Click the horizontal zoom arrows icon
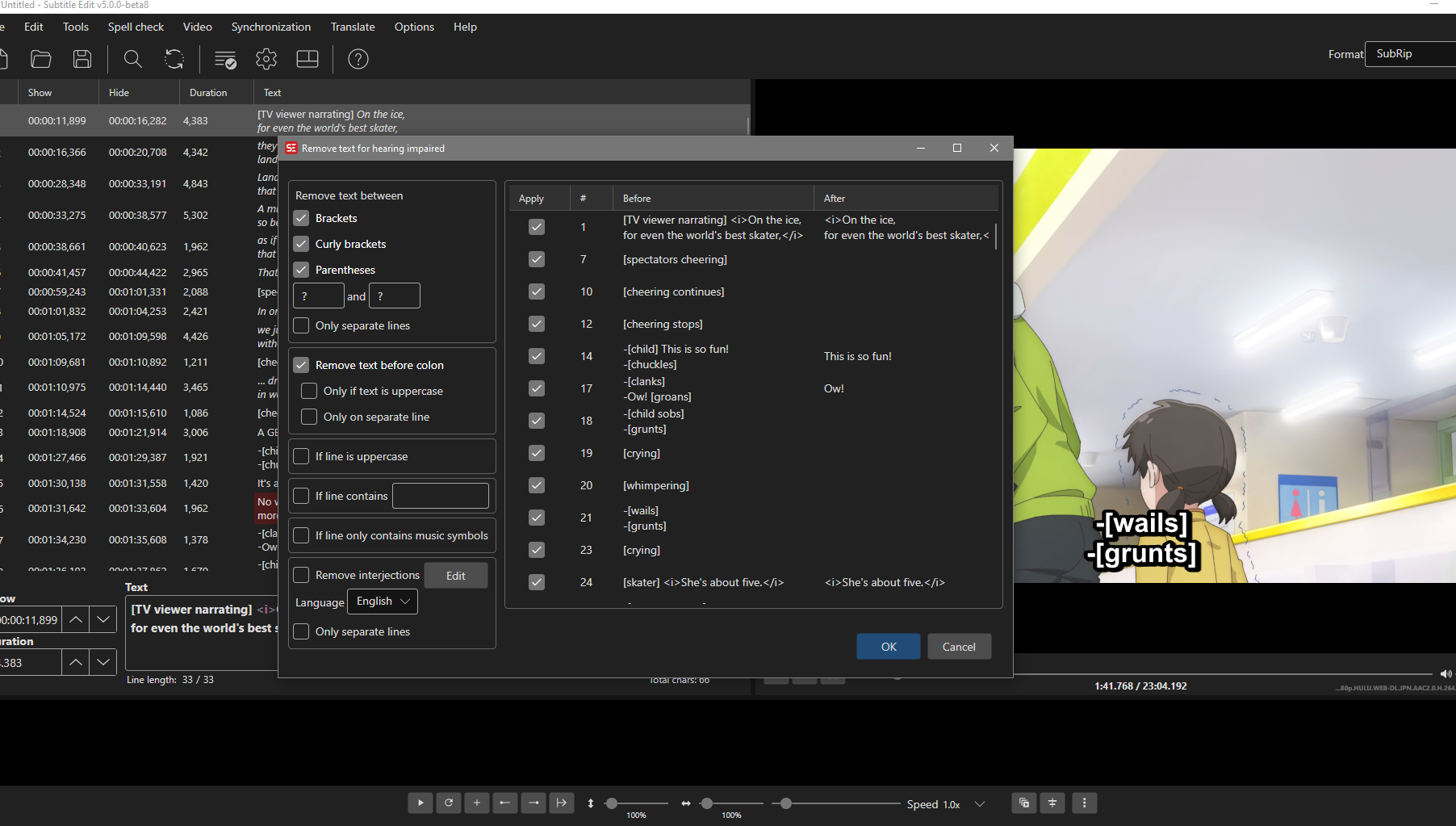Viewport: 1456px width, 826px height. (686, 803)
